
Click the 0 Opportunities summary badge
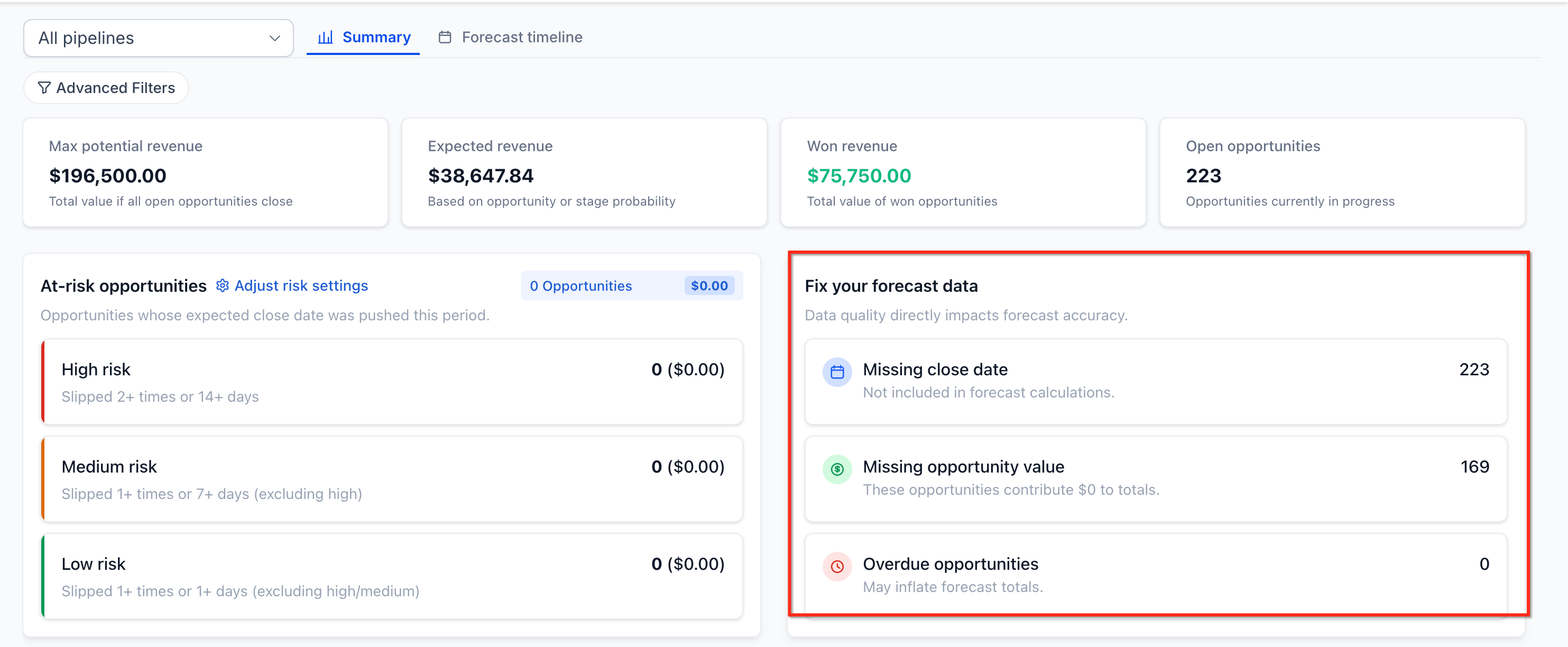pyautogui.click(x=580, y=285)
